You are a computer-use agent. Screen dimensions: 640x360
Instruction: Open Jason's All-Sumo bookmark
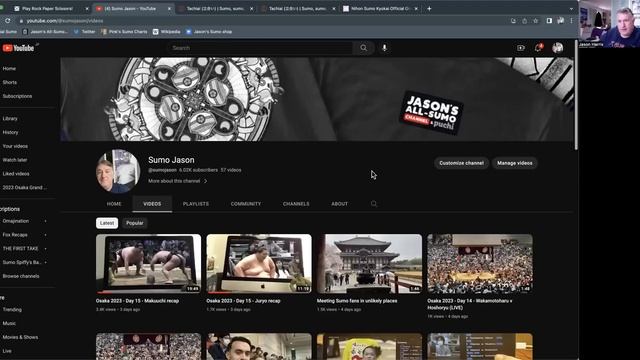(x=45, y=31)
